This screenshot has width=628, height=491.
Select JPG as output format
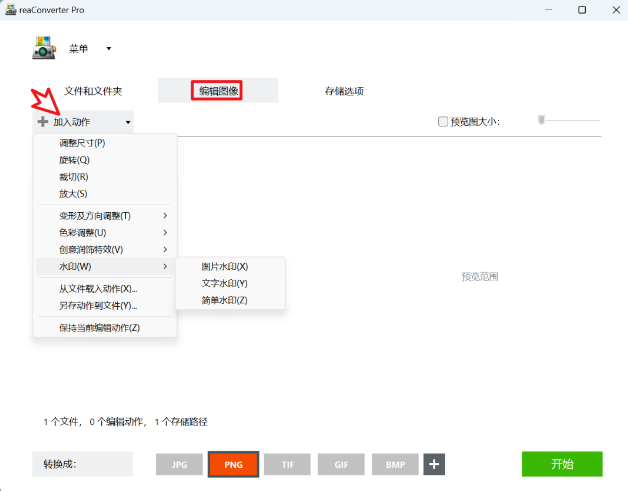[179, 465]
